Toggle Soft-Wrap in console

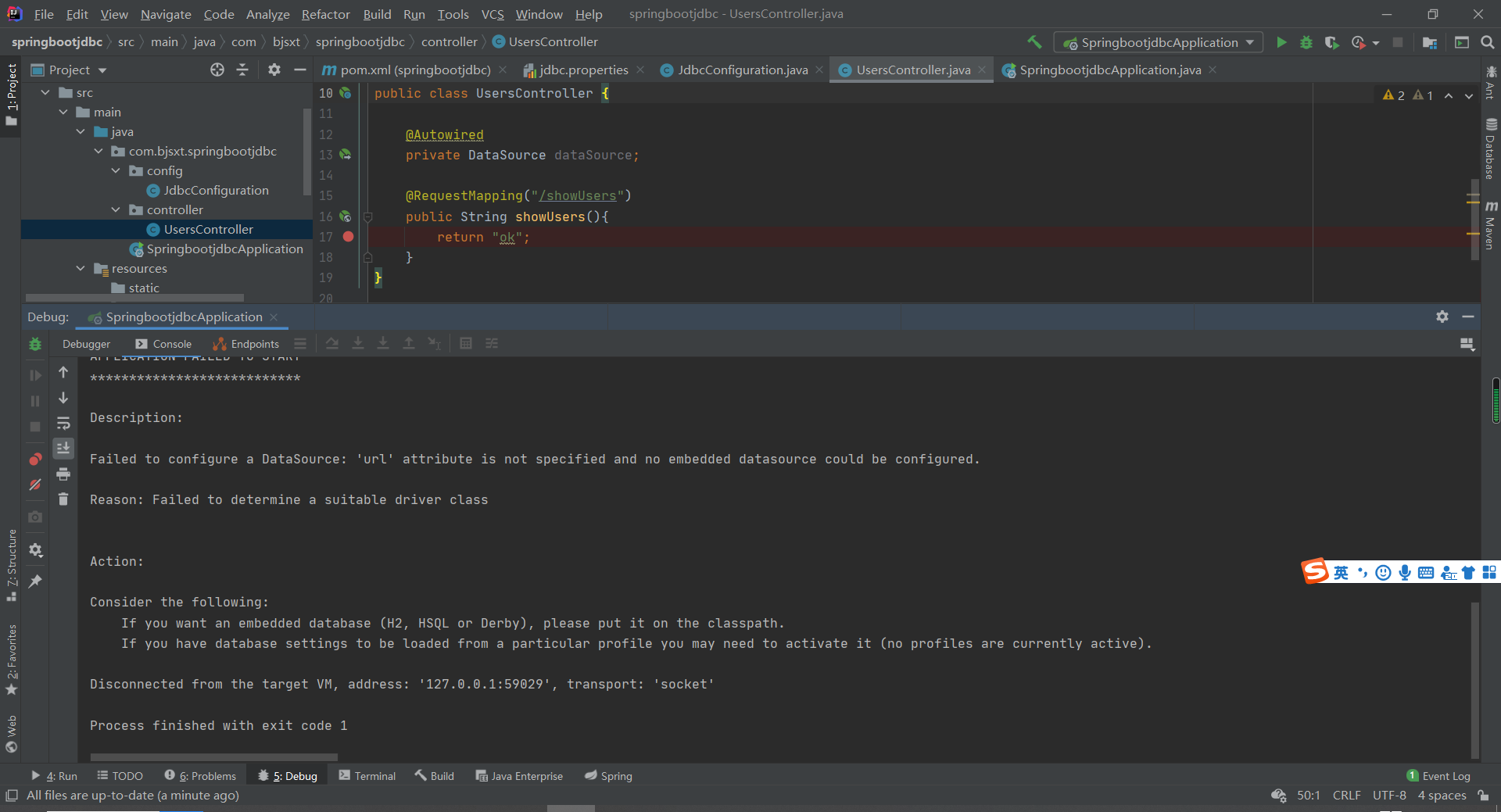[x=63, y=423]
